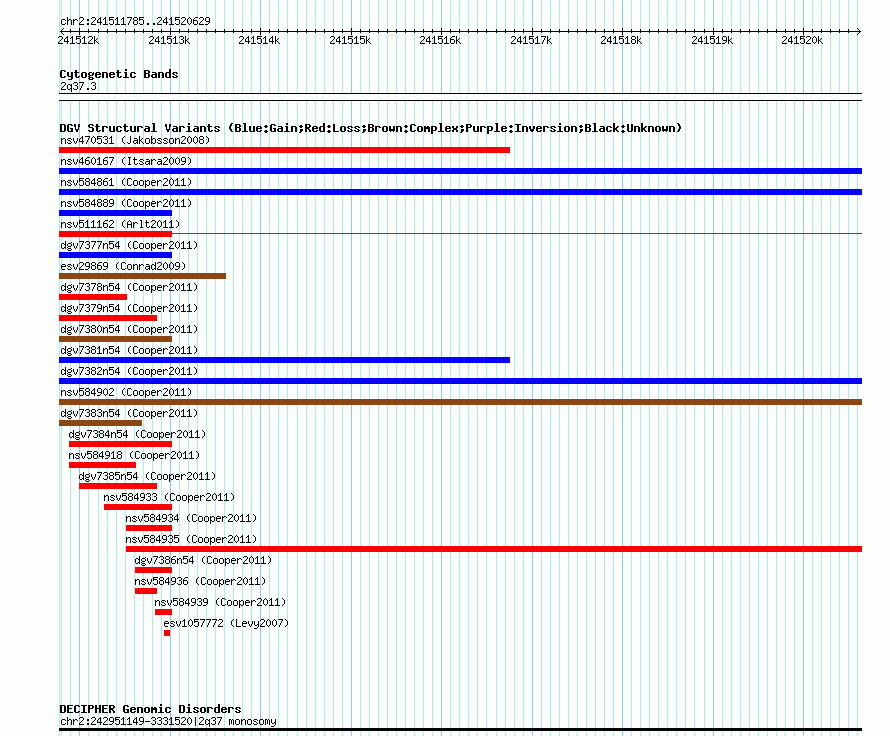Open variant label dgv7379n54 (Cooper2011)

tap(129, 308)
